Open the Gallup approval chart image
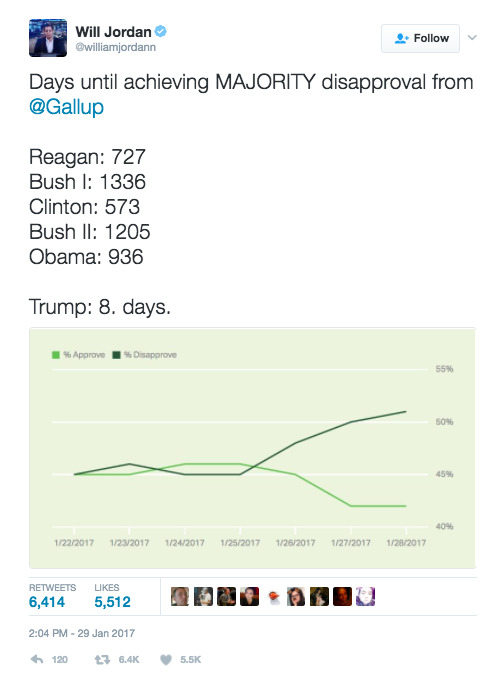The height and width of the screenshot is (686, 501). pos(252,448)
